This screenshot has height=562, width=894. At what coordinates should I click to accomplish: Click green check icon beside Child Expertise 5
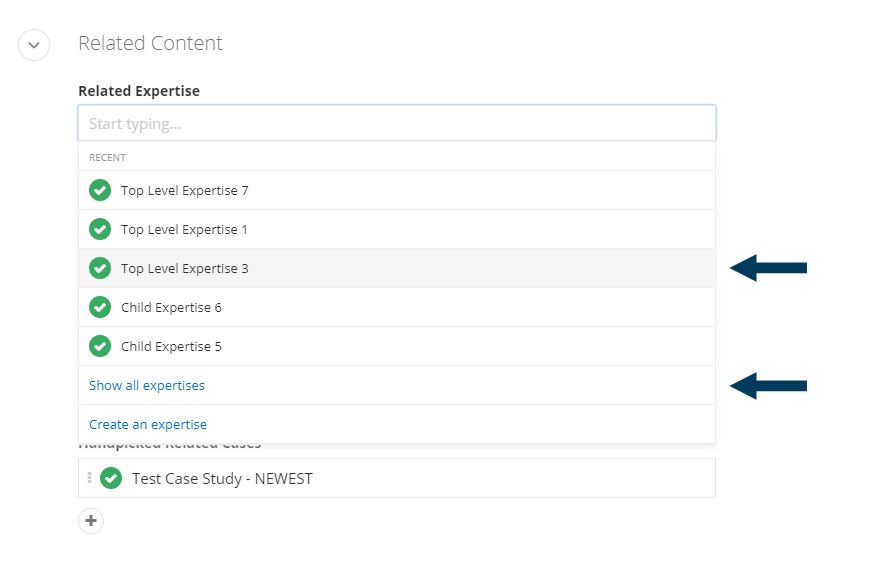(x=100, y=346)
